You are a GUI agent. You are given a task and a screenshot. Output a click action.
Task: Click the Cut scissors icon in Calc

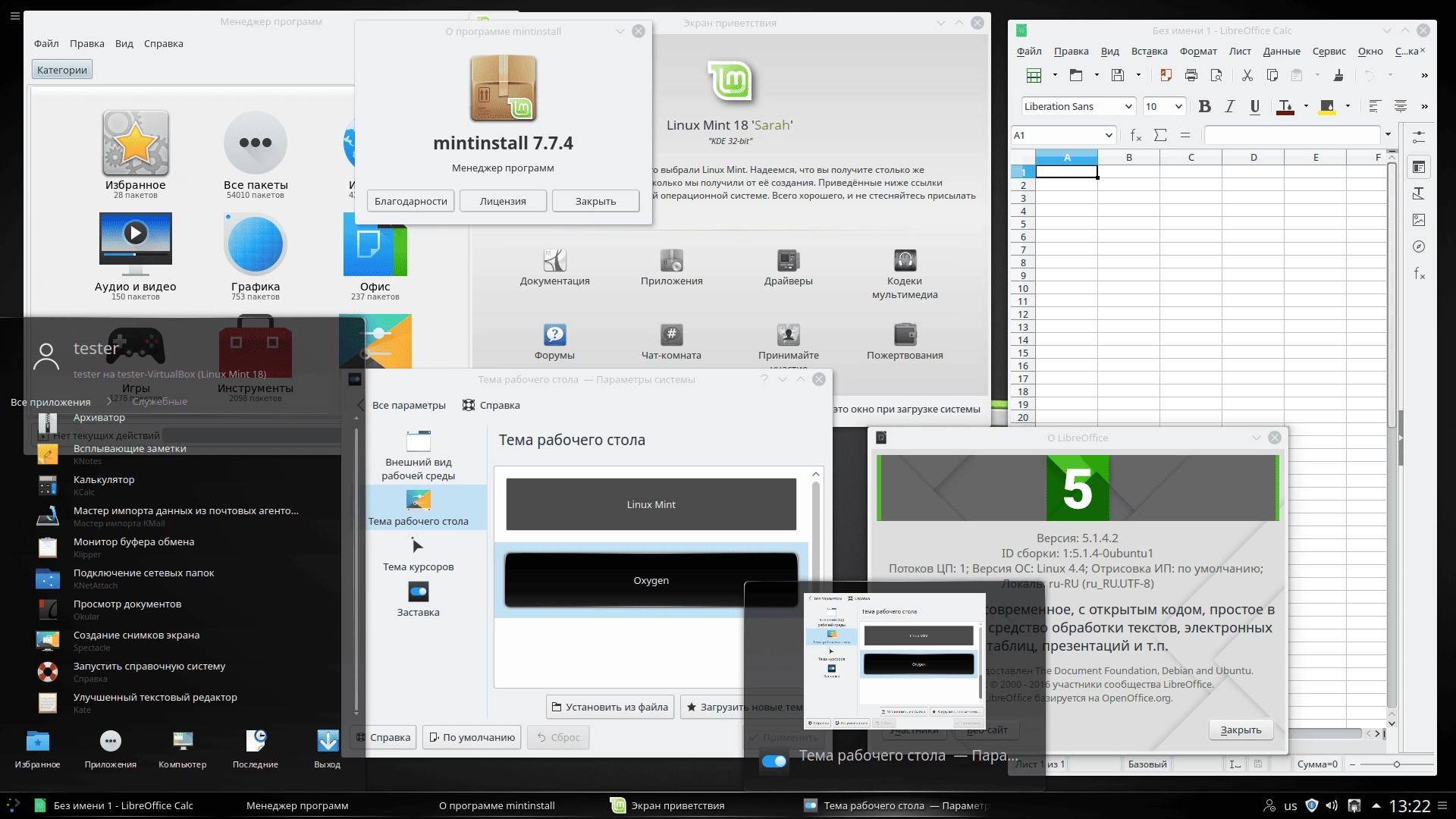pyautogui.click(x=1247, y=75)
